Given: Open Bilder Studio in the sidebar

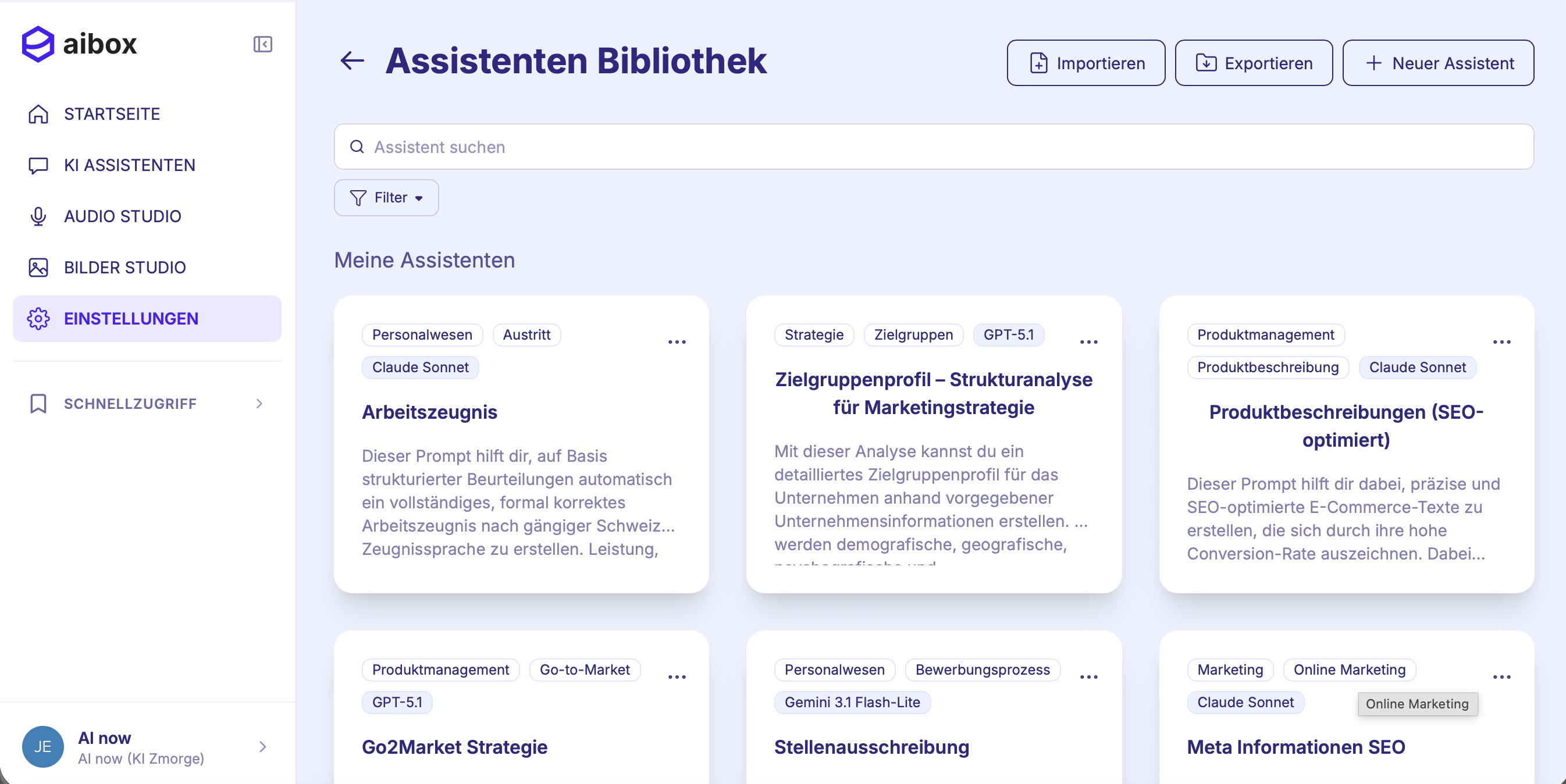Looking at the screenshot, I should click(147, 268).
